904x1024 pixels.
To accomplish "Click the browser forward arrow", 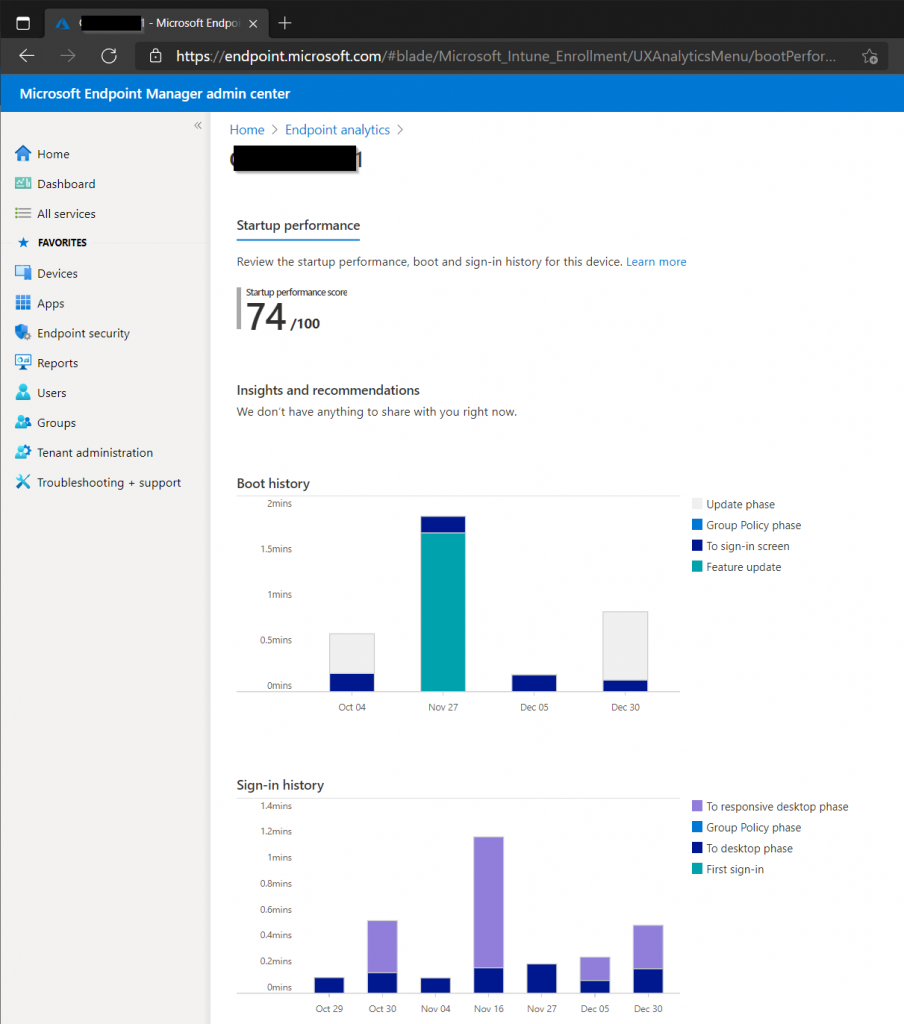I will (x=68, y=56).
